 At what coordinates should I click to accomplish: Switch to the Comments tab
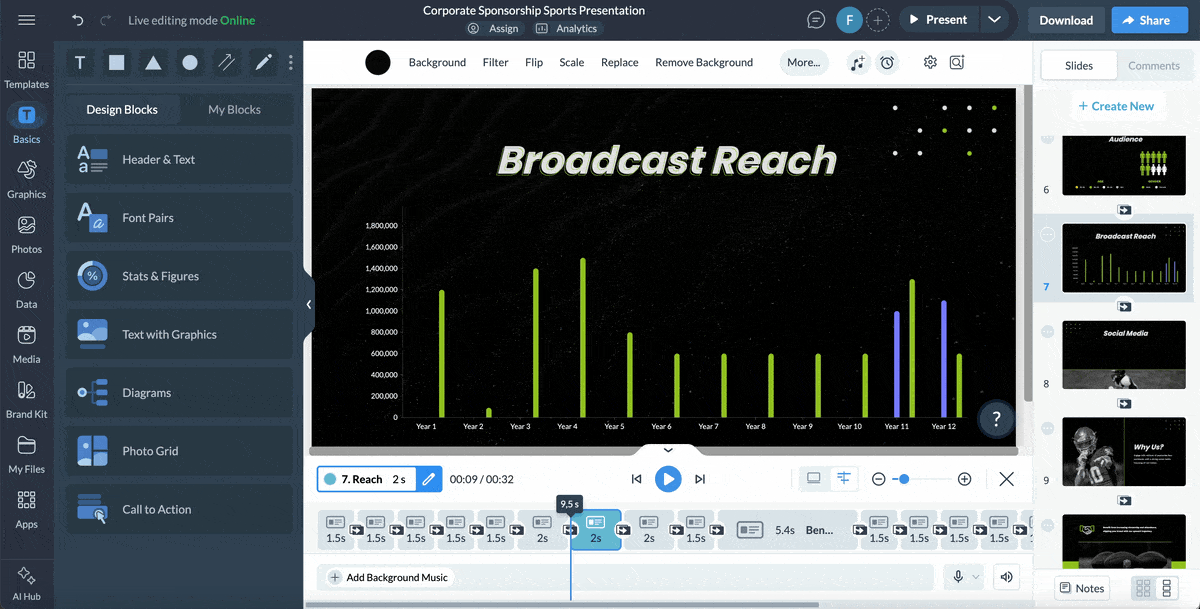1154,65
